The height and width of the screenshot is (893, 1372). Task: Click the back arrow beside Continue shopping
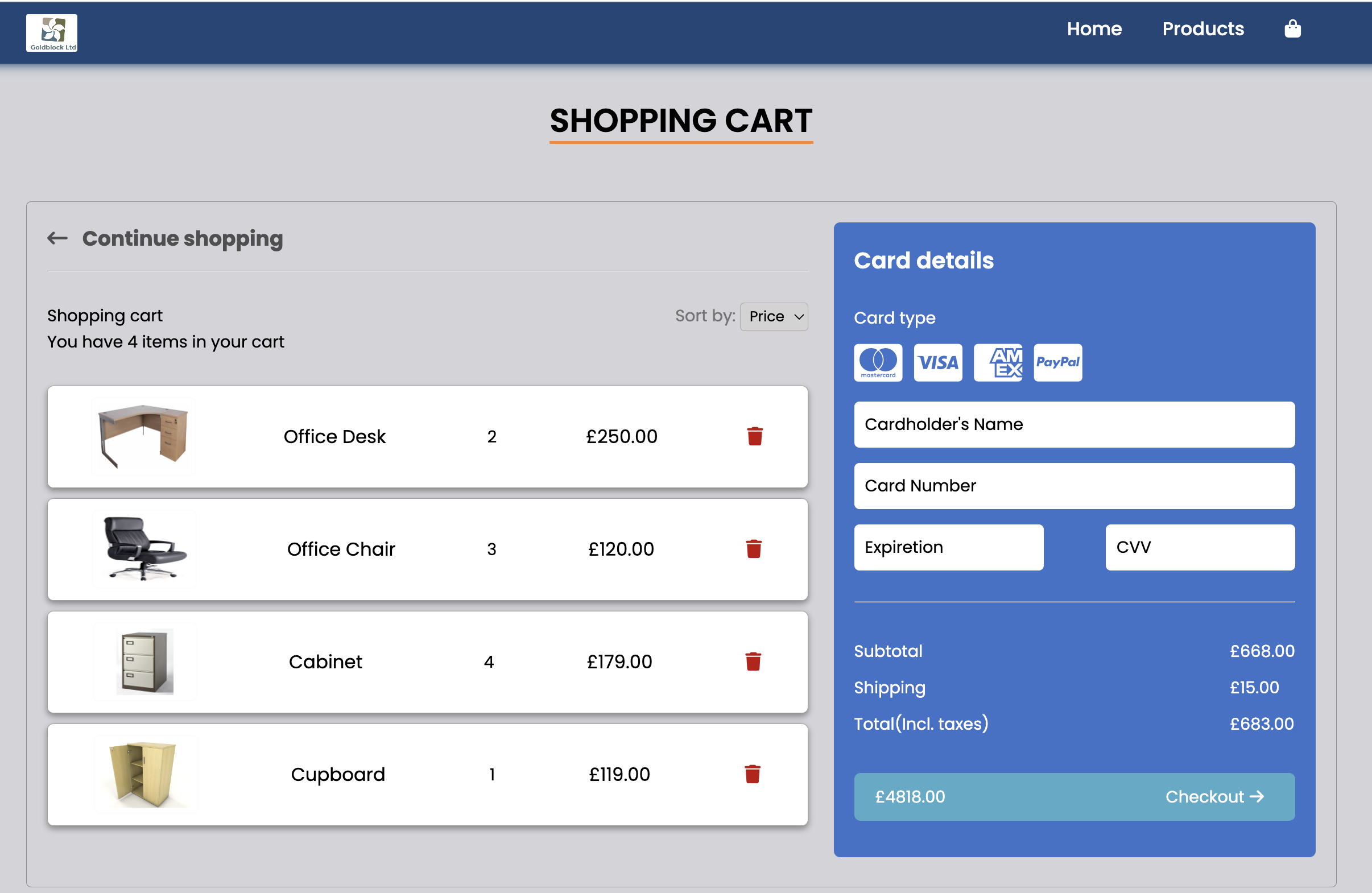pos(57,238)
